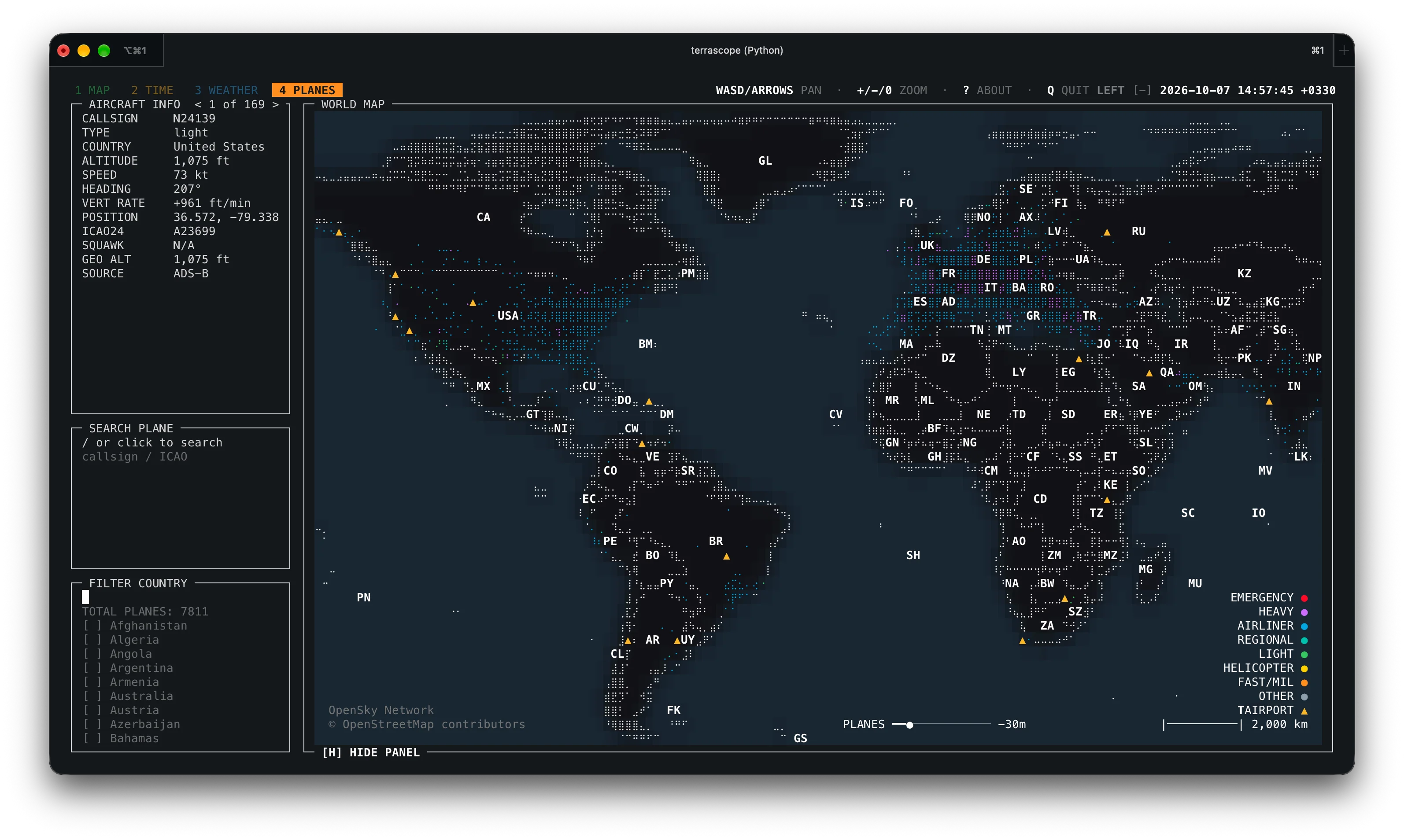1404x840 pixels.
Task: Switch to the 1 MAP tab
Action: point(92,90)
